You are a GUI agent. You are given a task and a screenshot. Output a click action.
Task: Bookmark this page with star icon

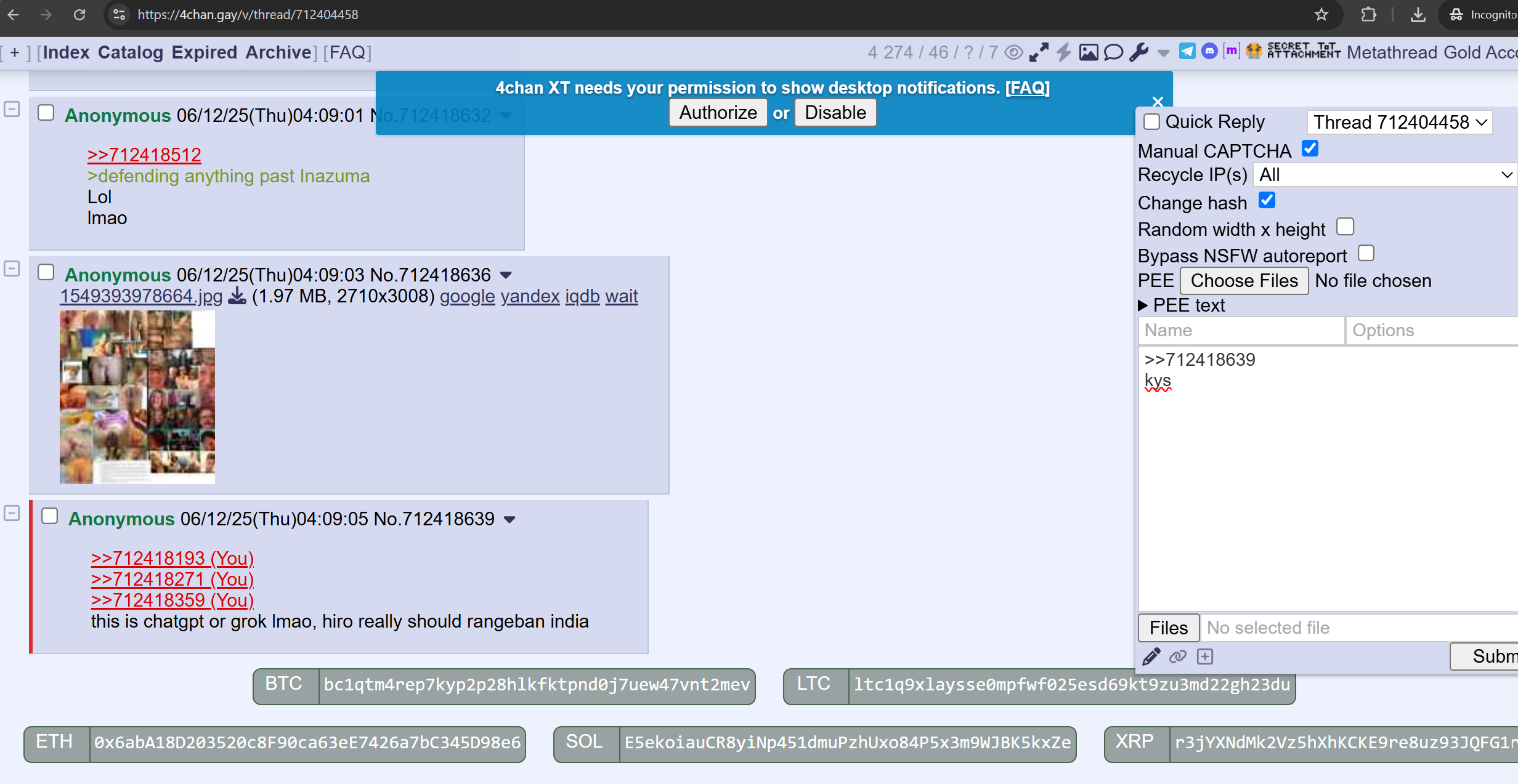pyautogui.click(x=1321, y=14)
